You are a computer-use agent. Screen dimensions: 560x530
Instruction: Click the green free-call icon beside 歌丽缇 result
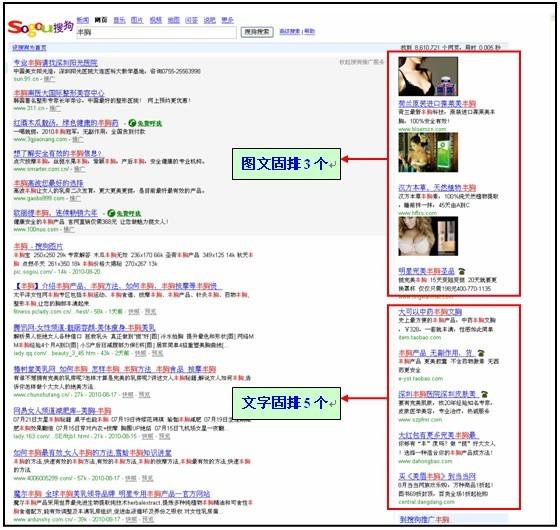[x=124, y=213]
